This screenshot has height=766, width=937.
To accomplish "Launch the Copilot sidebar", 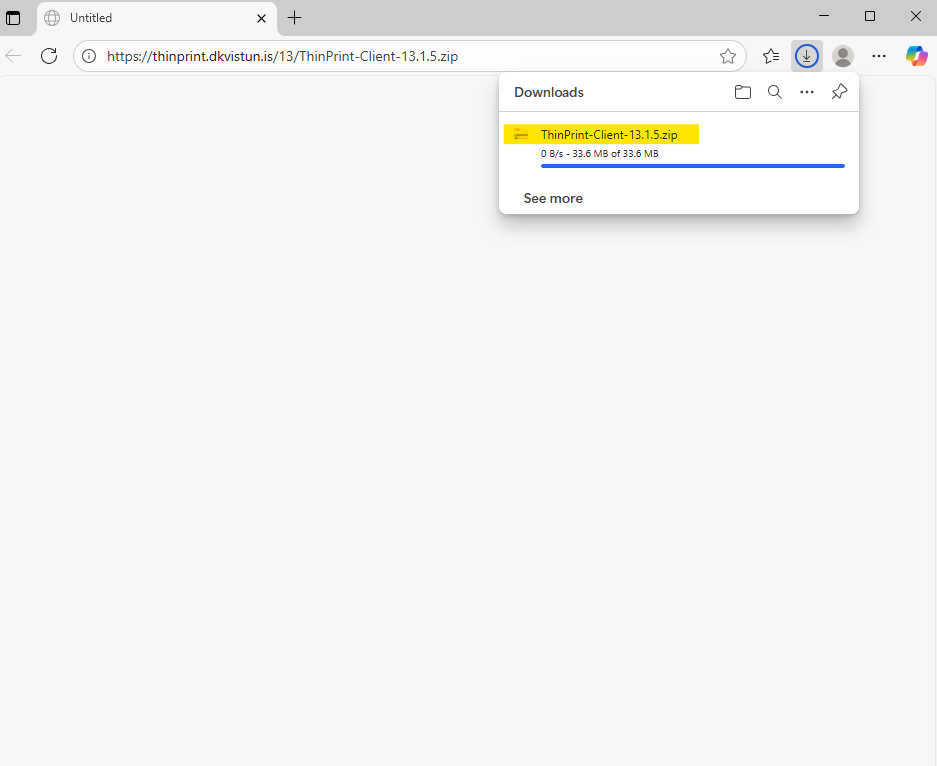I will coord(916,56).
